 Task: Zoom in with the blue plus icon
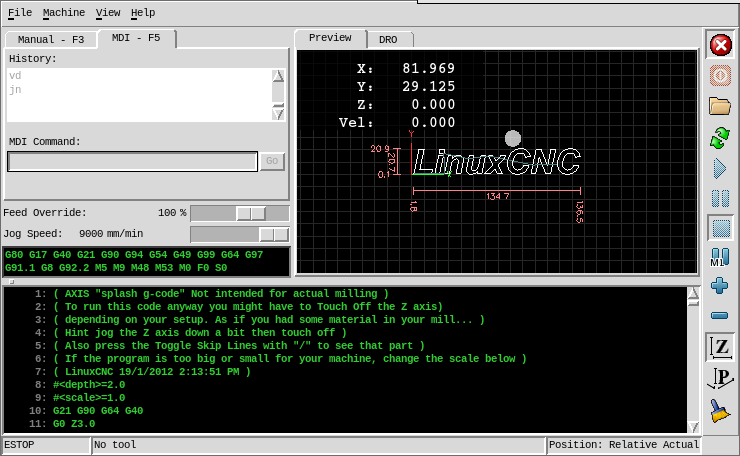point(720,286)
